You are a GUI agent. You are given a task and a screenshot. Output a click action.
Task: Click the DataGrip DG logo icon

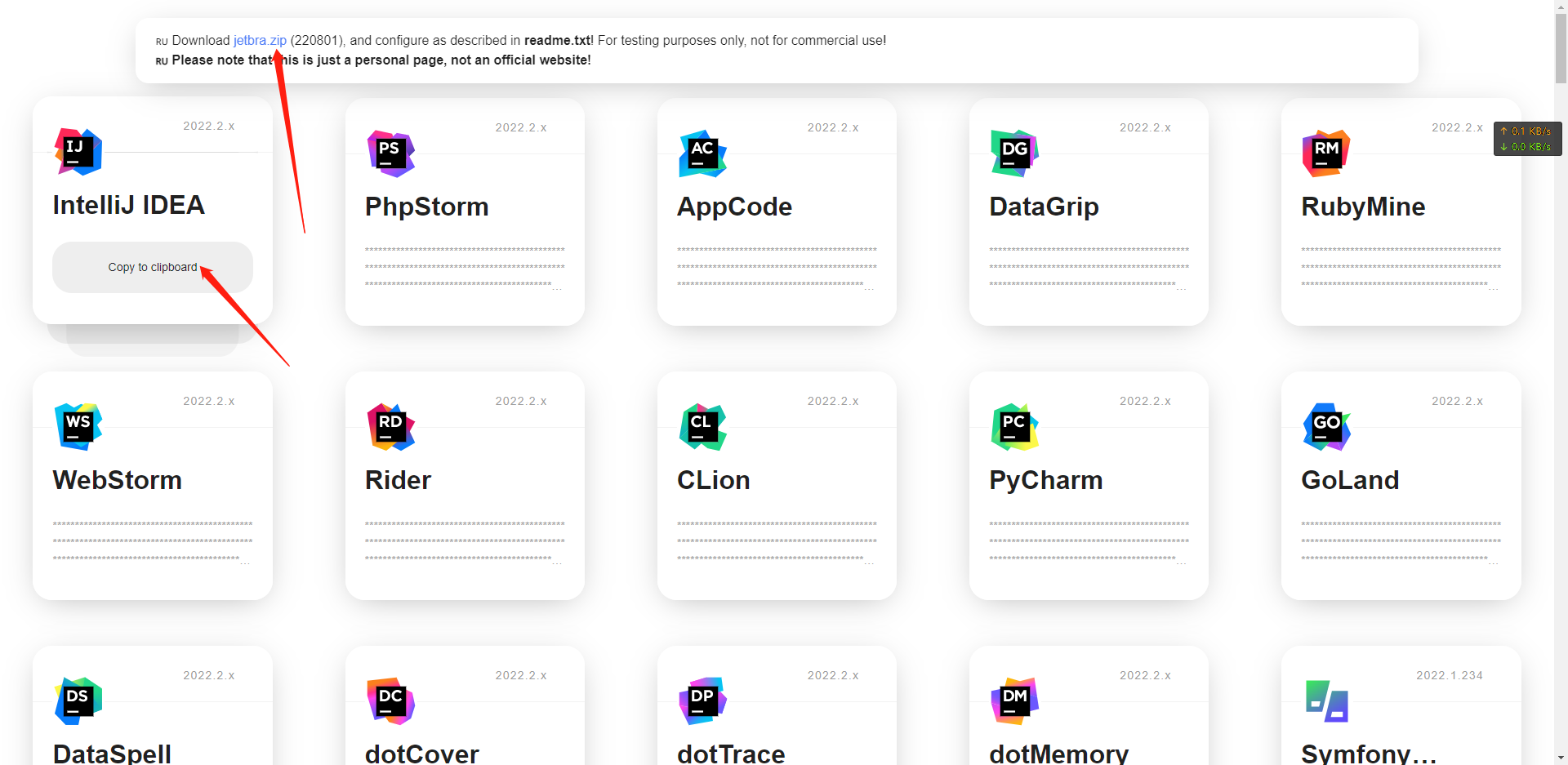click(x=1015, y=153)
